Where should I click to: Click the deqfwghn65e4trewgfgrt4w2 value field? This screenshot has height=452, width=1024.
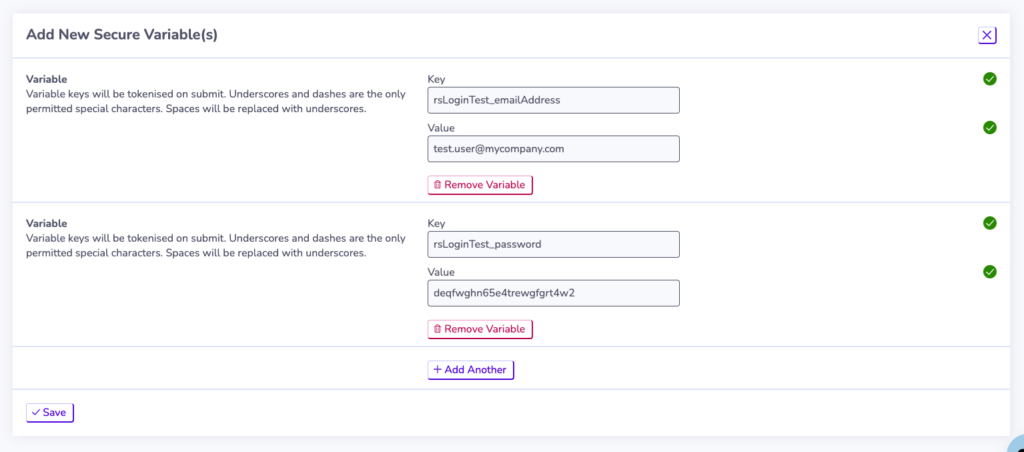pyautogui.click(x=553, y=293)
